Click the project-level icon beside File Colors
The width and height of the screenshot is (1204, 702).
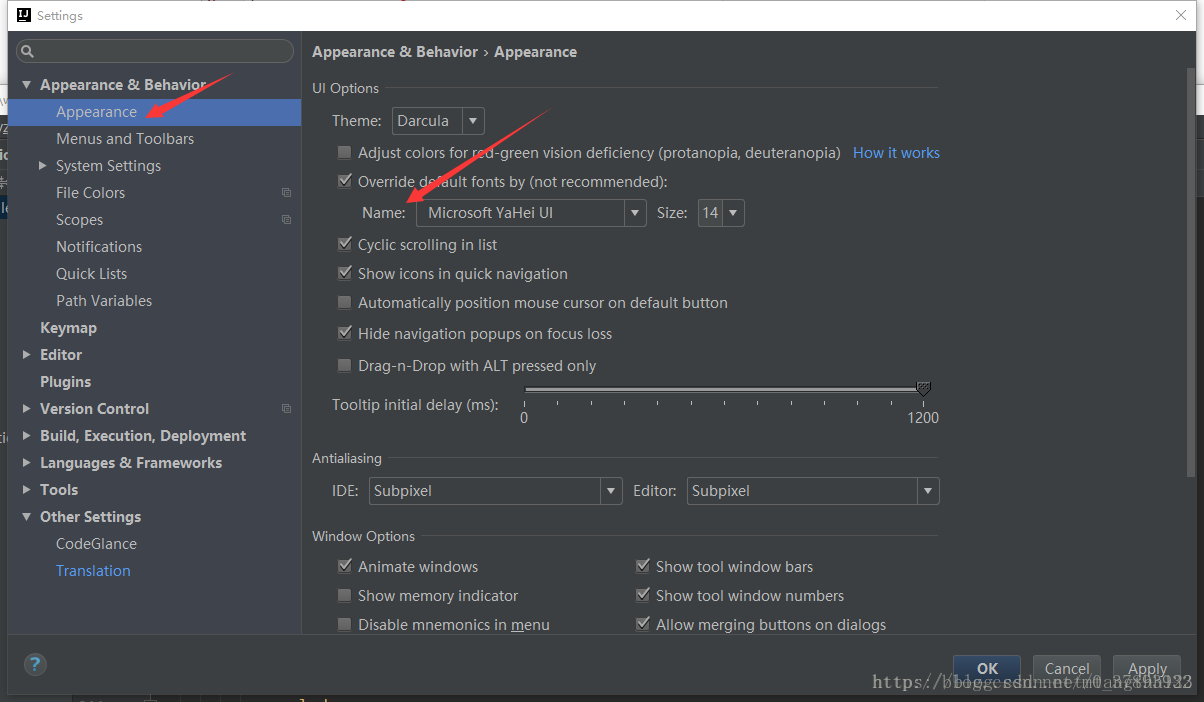point(286,193)
